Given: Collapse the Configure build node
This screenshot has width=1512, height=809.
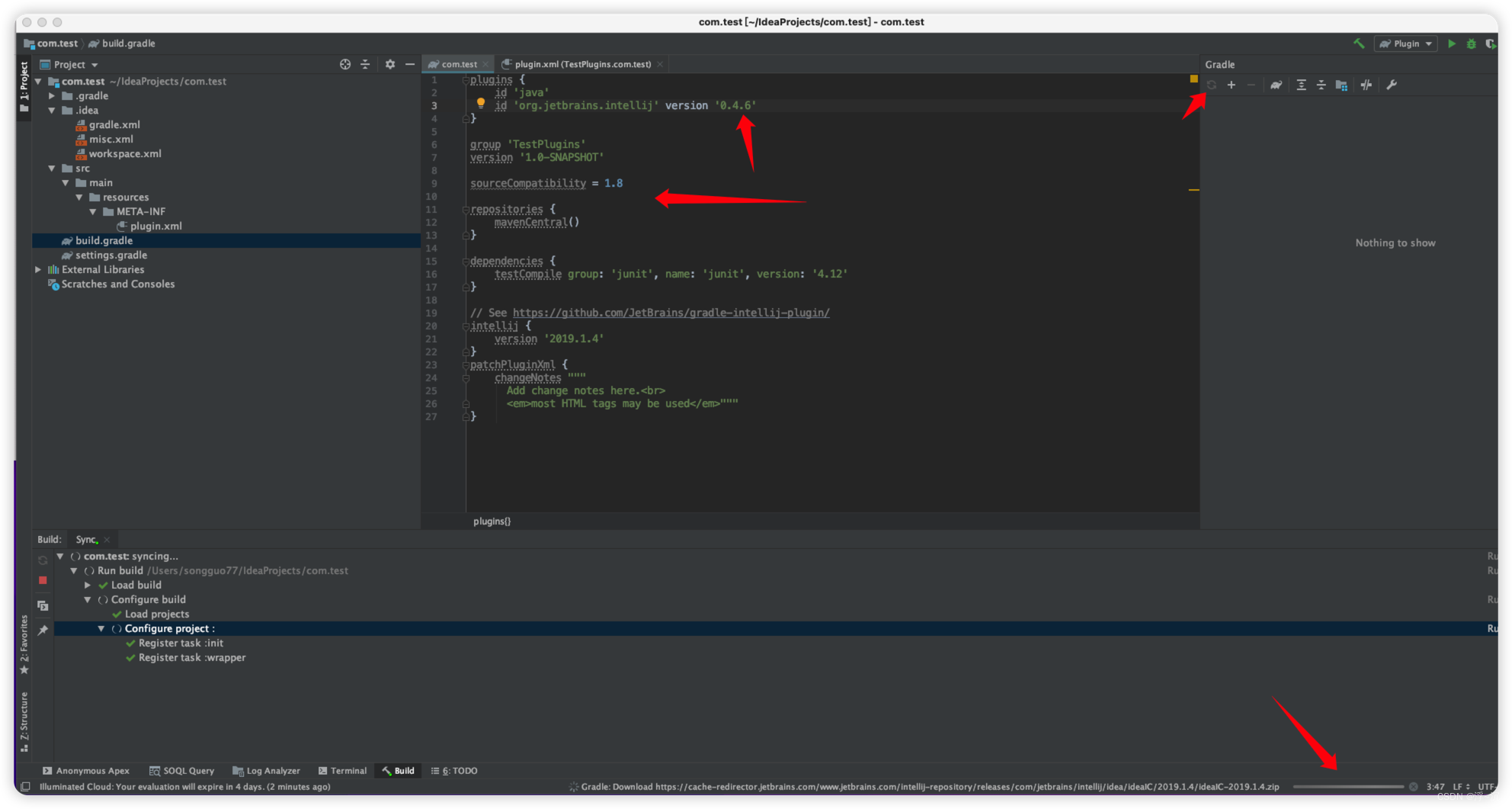Looking at the screenshot, I should pyautogui.click(x=88, y=599).
